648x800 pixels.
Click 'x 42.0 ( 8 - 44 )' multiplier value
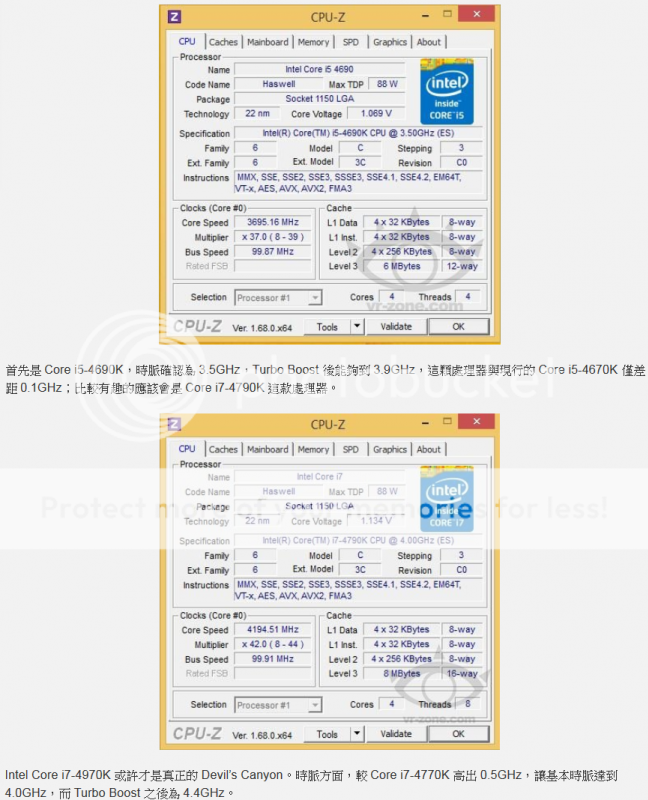click(x=273, y=644)
